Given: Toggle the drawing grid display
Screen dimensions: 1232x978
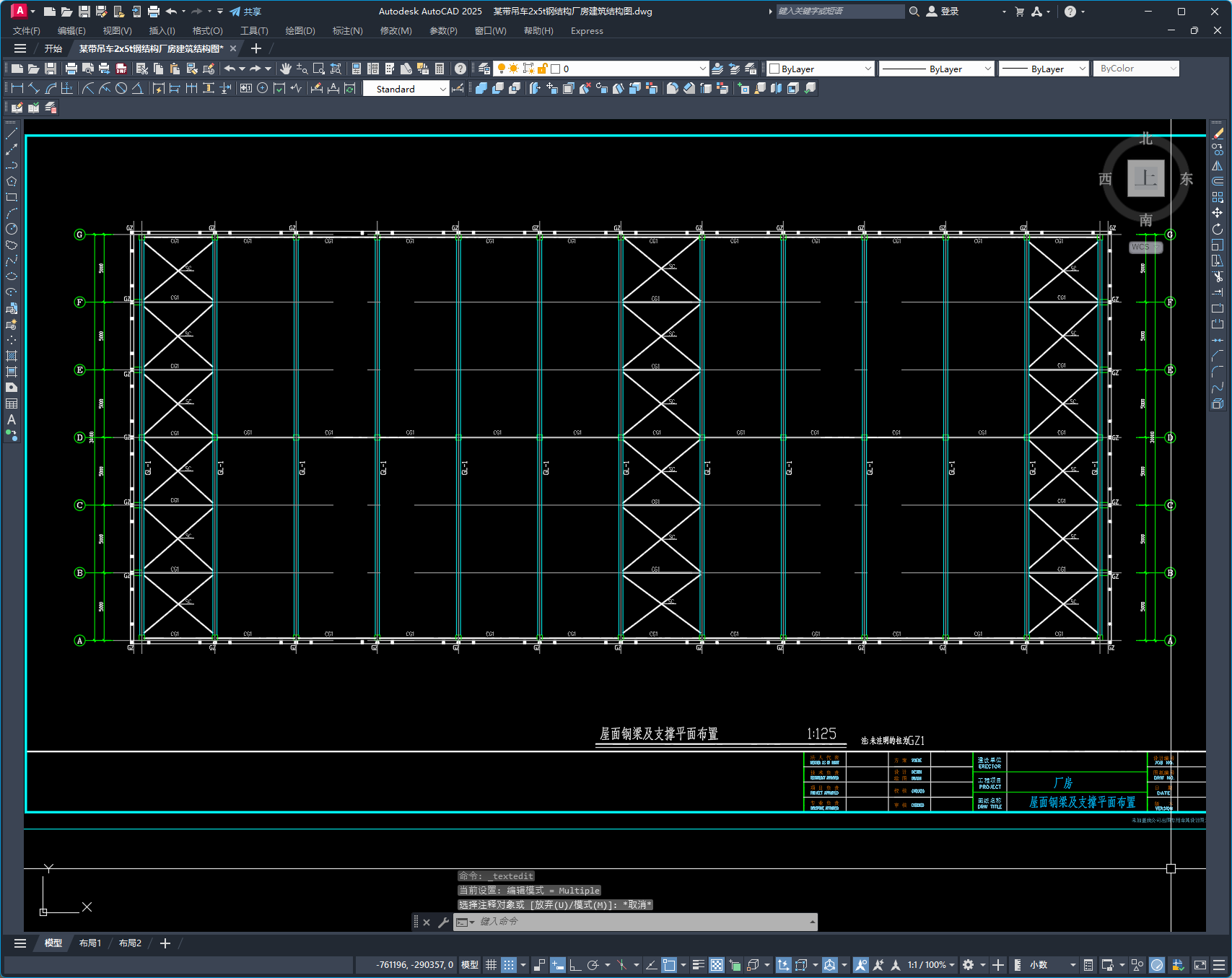Looking at the screenshot, I should coord(491,965).
